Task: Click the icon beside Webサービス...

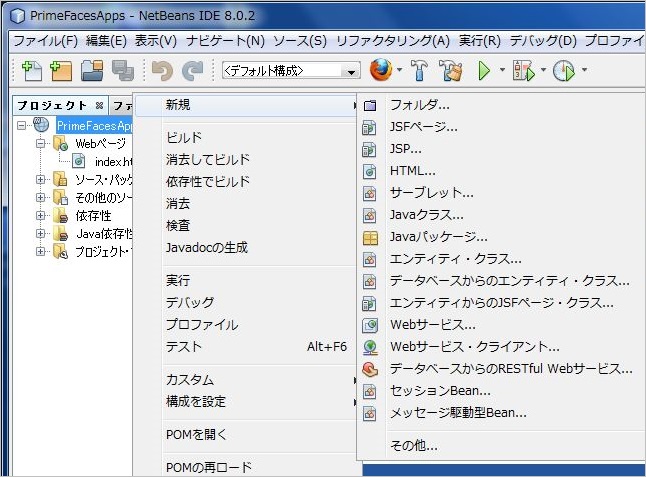Action: (x=370, y=325)
